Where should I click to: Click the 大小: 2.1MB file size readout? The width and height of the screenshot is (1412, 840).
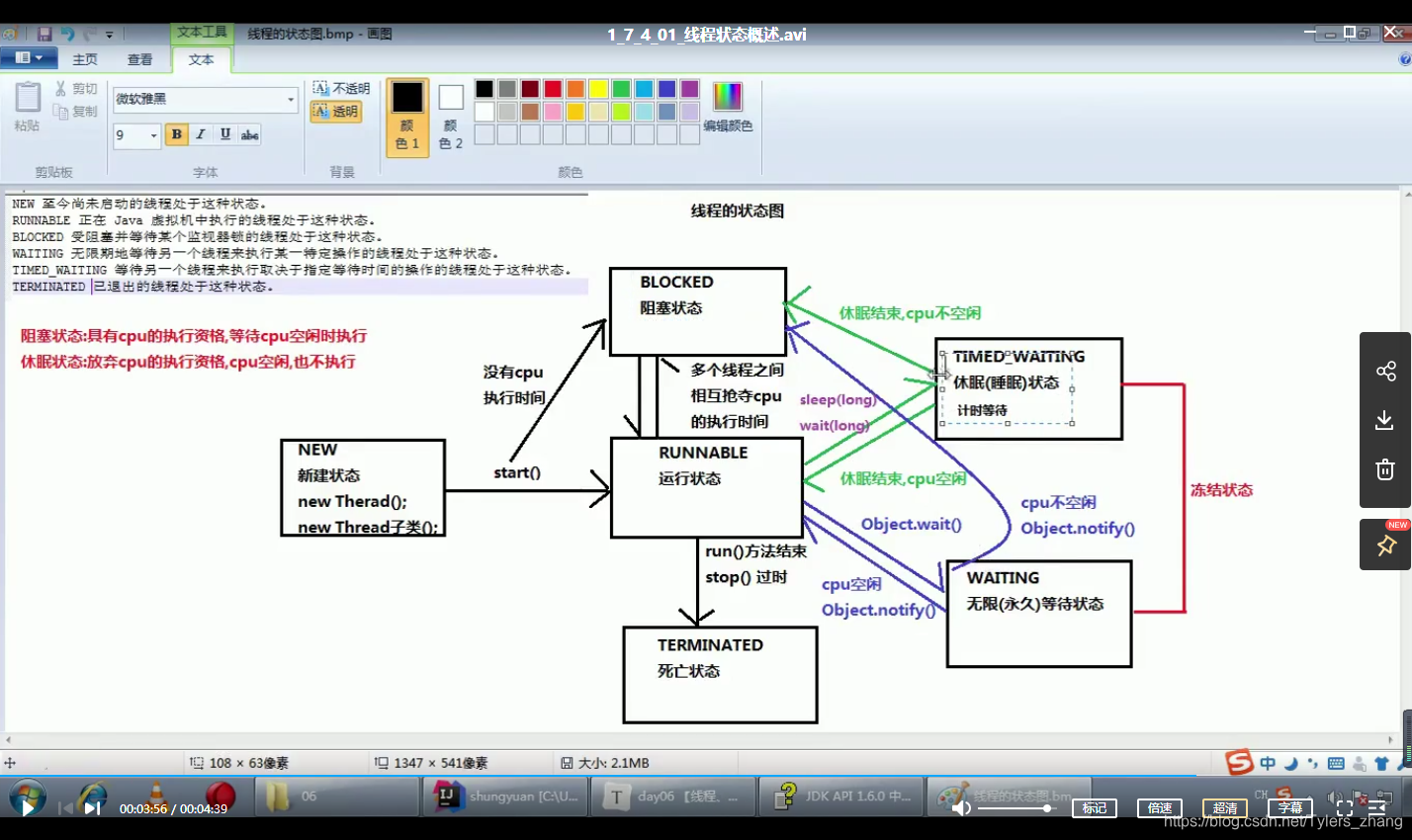(605, 763)
